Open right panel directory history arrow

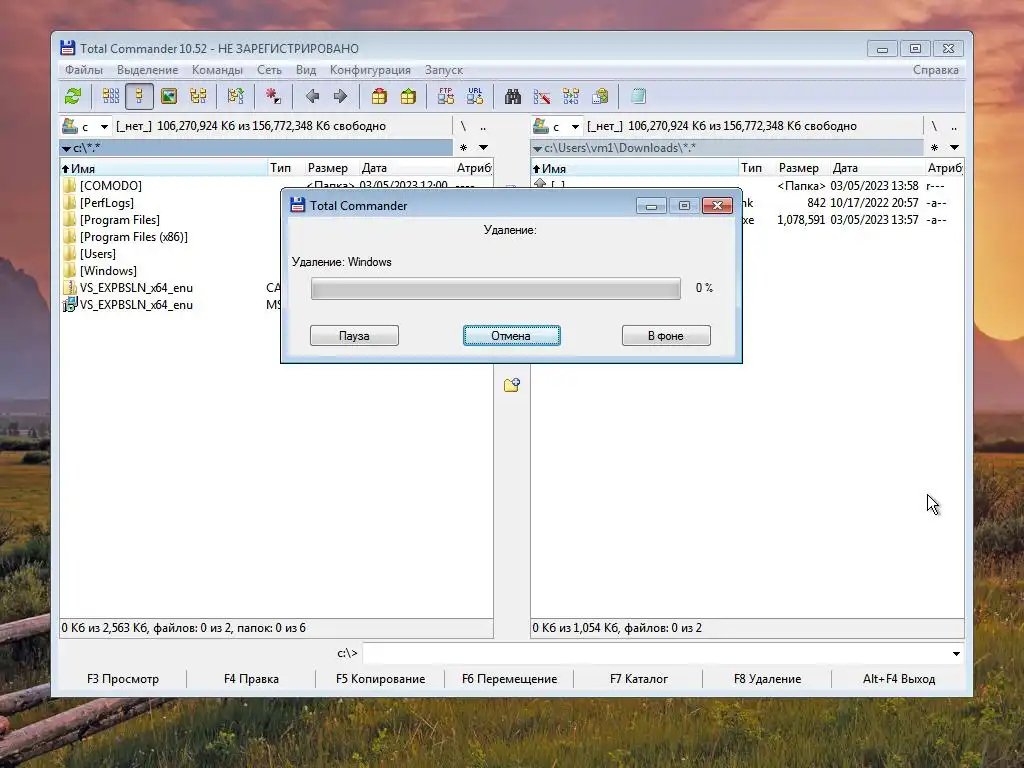pyautogui.click(x=954, y=148)
